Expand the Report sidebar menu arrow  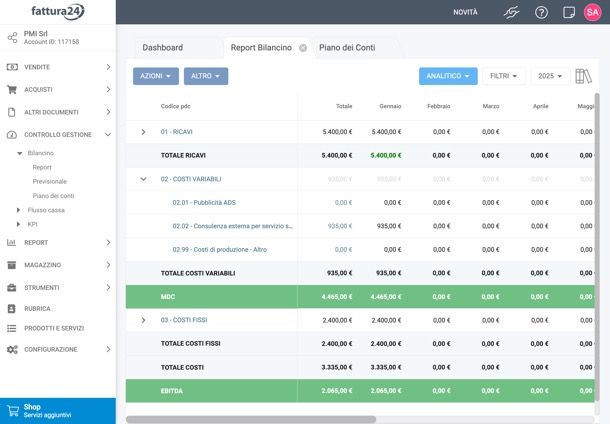[108, 242]
